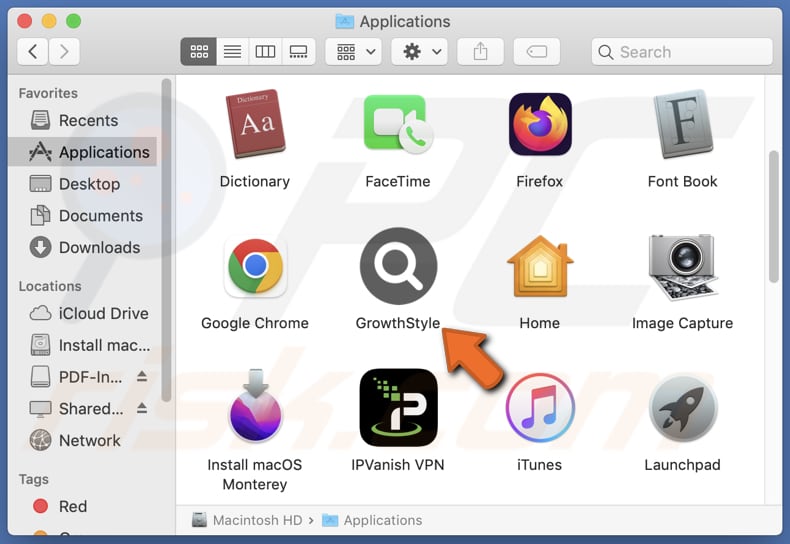The image size is (790, 544).
Task: Click Applications in the path bar
Action: coord(372,520)
